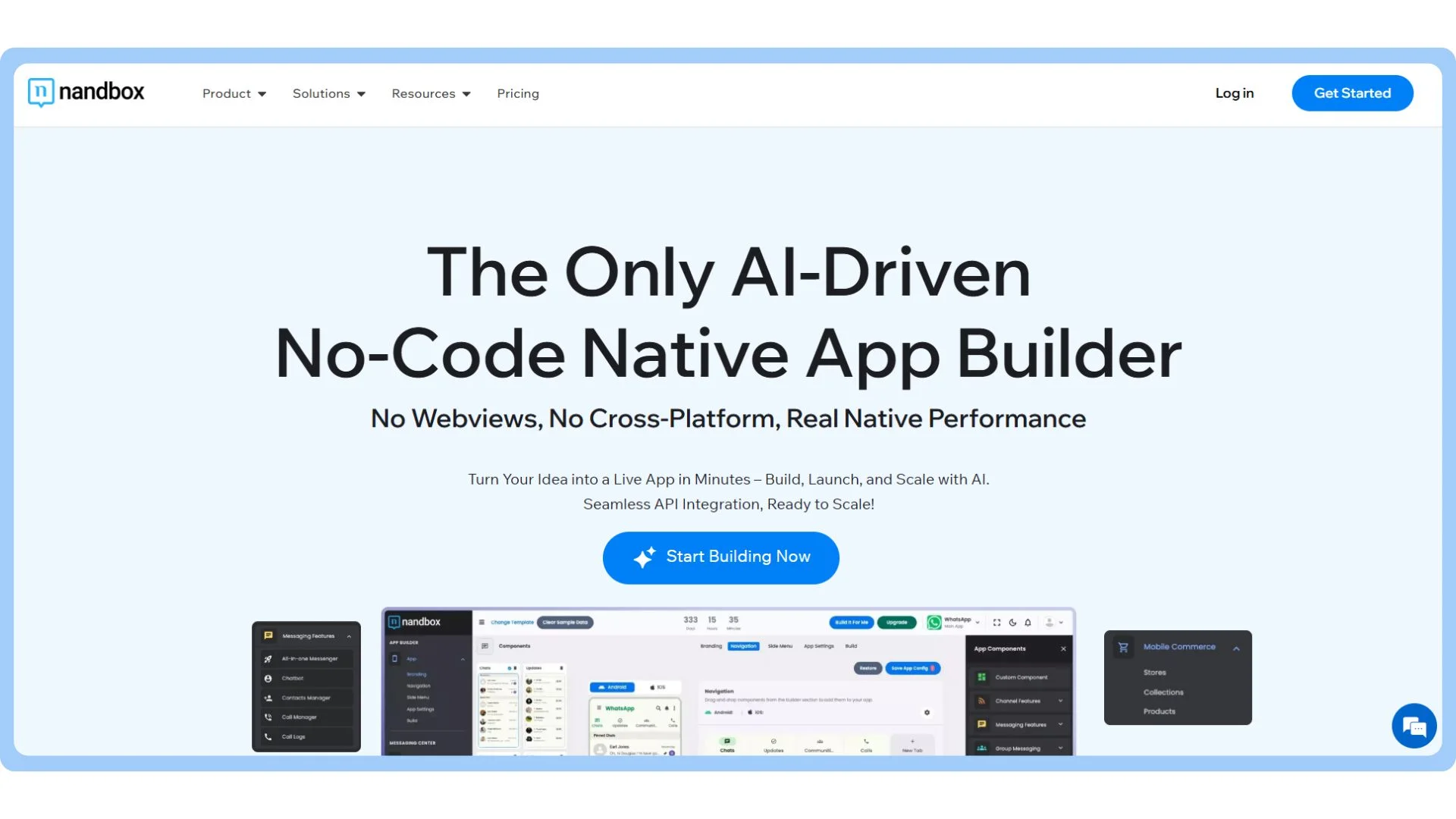Select the Custom Component icon in App Components

tap(983, 677)
